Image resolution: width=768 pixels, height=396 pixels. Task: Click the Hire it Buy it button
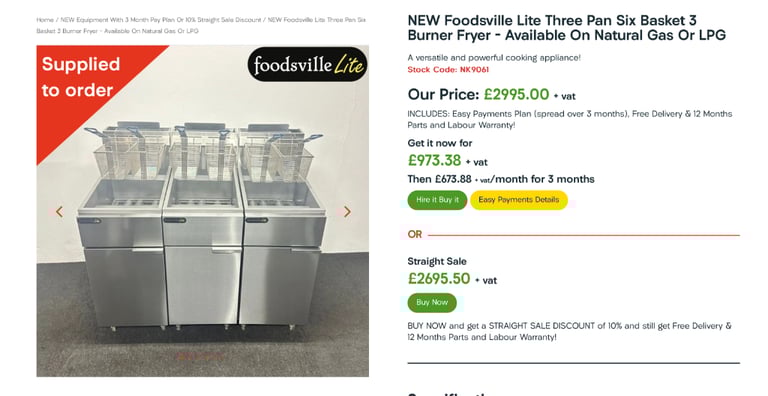click(437, 200)
